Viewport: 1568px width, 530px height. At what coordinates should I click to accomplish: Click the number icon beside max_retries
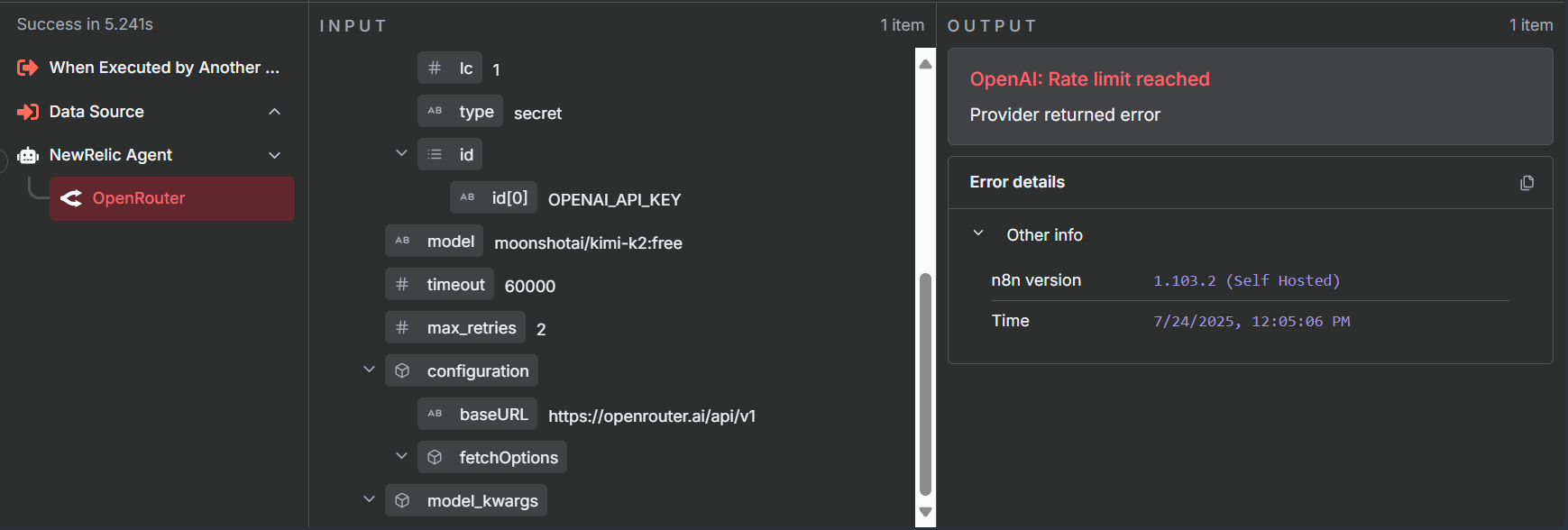coord(402,327)
